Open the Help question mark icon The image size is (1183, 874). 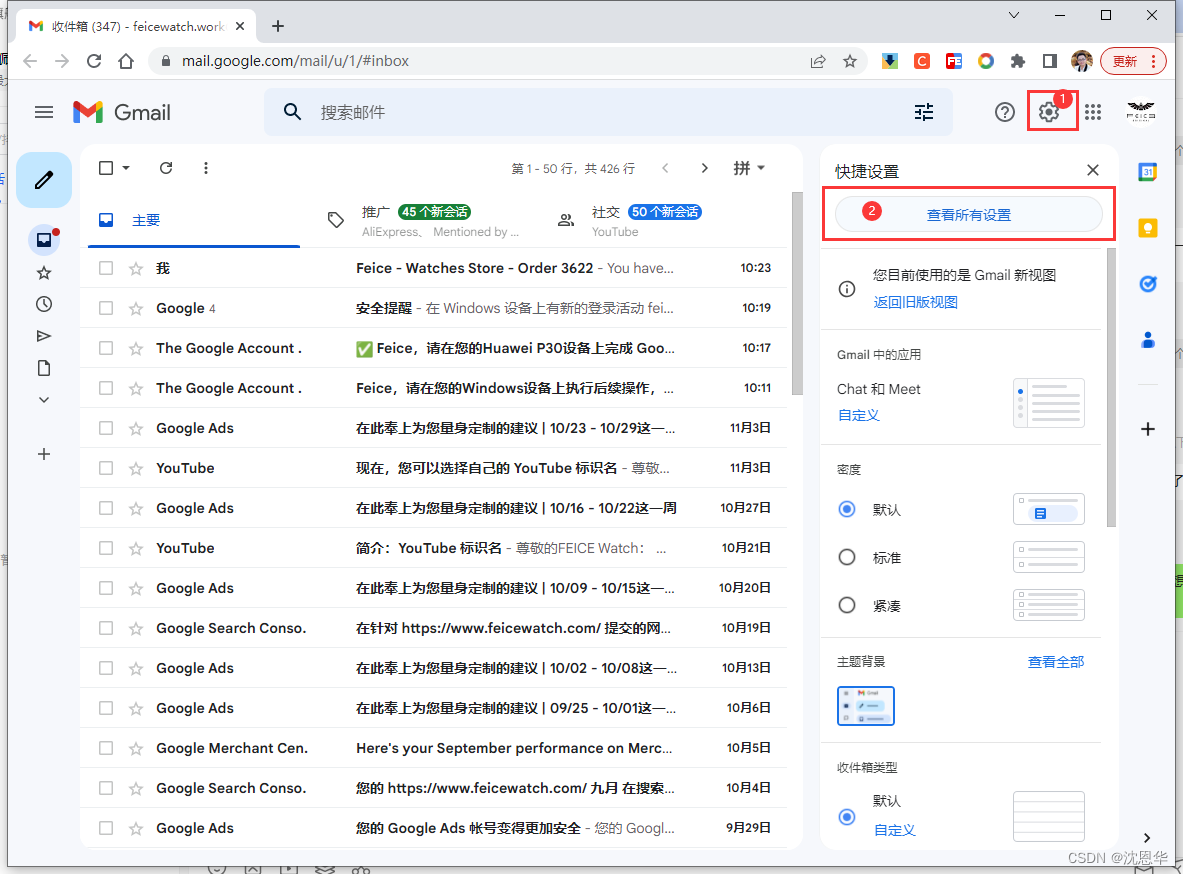click(1004, 112)
